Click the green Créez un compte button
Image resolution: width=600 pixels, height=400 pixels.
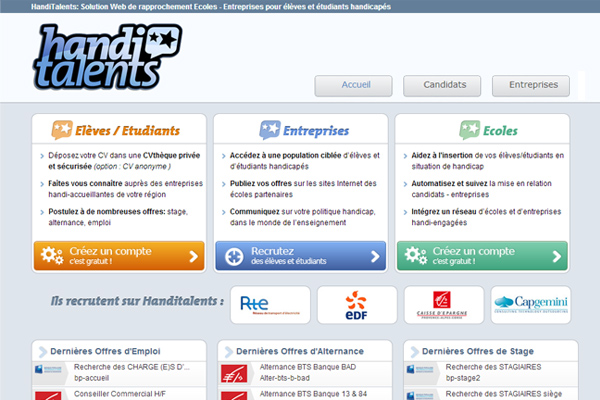click(482, 256)
